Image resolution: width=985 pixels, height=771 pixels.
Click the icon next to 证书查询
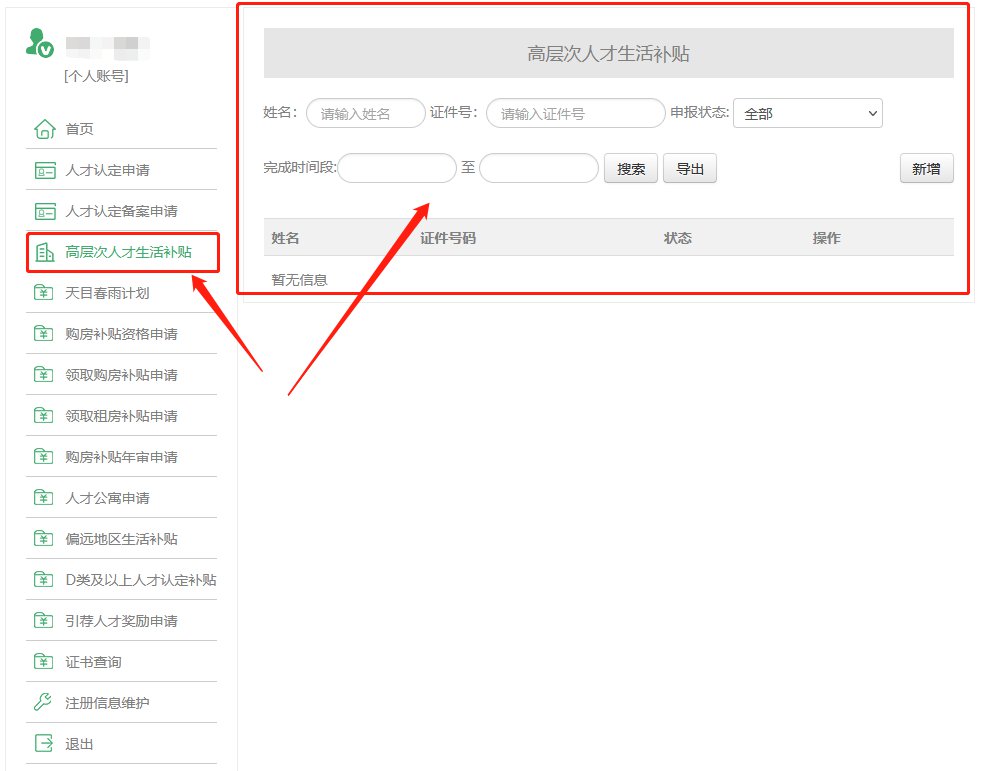(44, 662)
